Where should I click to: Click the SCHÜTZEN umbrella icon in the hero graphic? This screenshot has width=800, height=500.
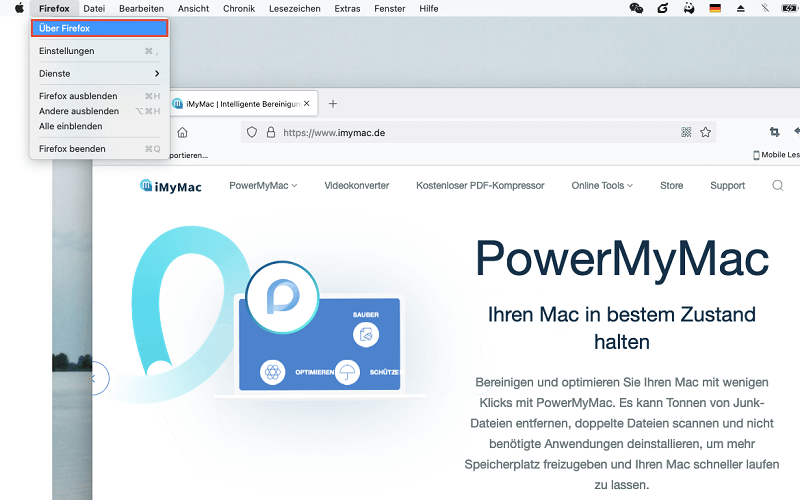coord(347,372)
